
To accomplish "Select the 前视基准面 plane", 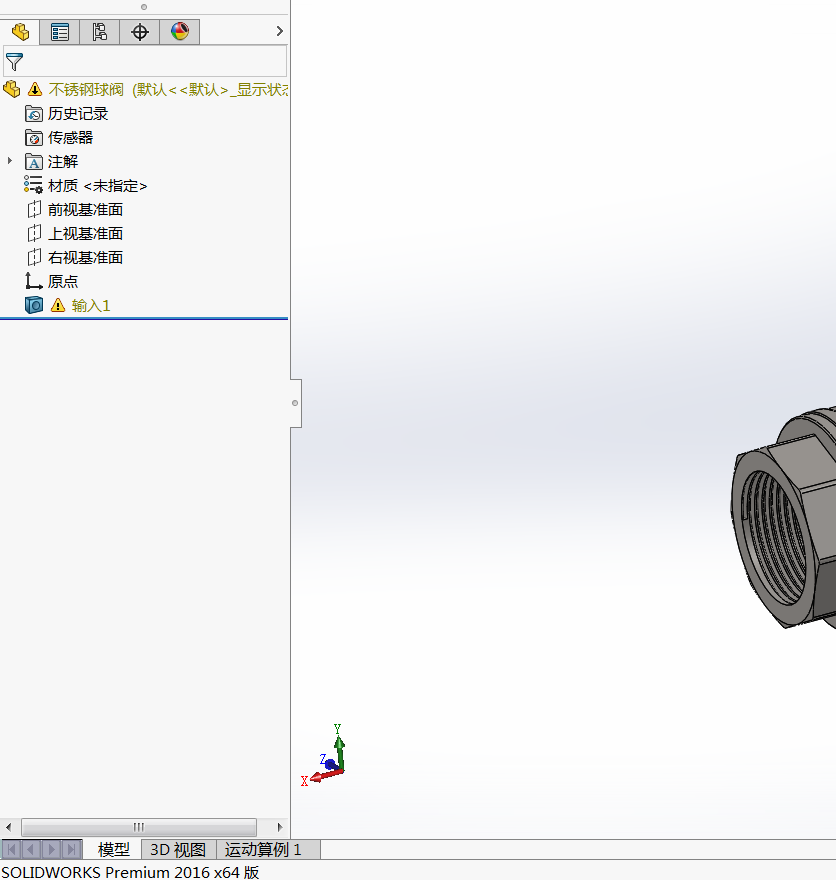I will coord(85,209).
